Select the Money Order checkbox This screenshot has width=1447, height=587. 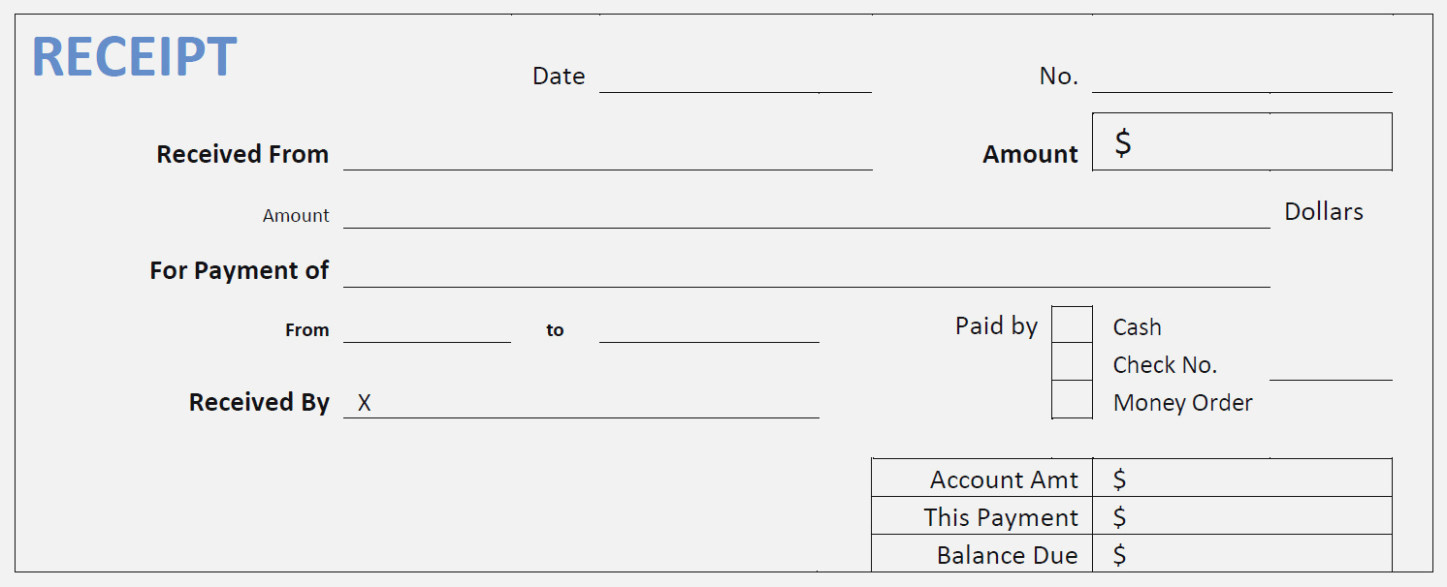click(1072, 400)
